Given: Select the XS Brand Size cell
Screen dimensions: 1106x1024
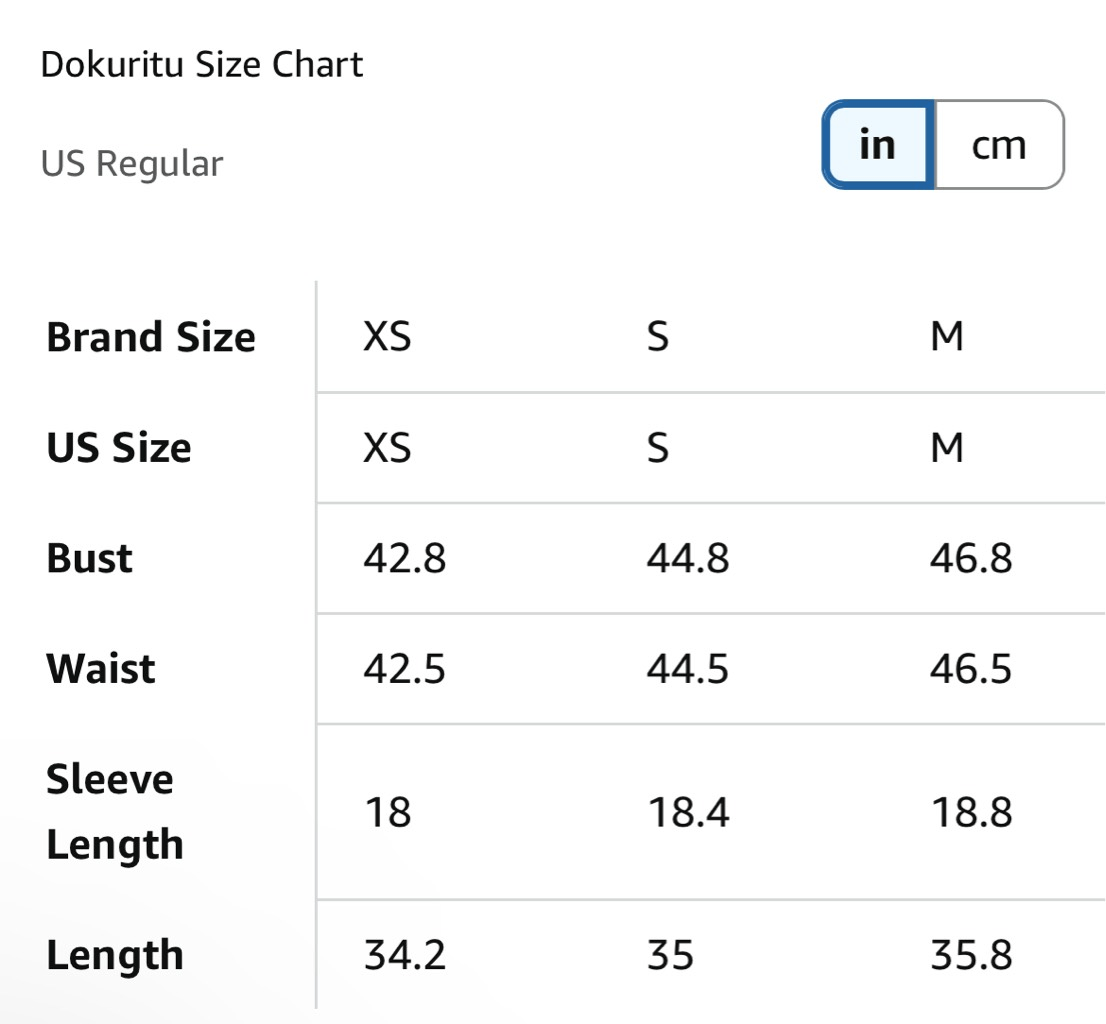Looking at the screenshot, I should [x=387, y=336].
